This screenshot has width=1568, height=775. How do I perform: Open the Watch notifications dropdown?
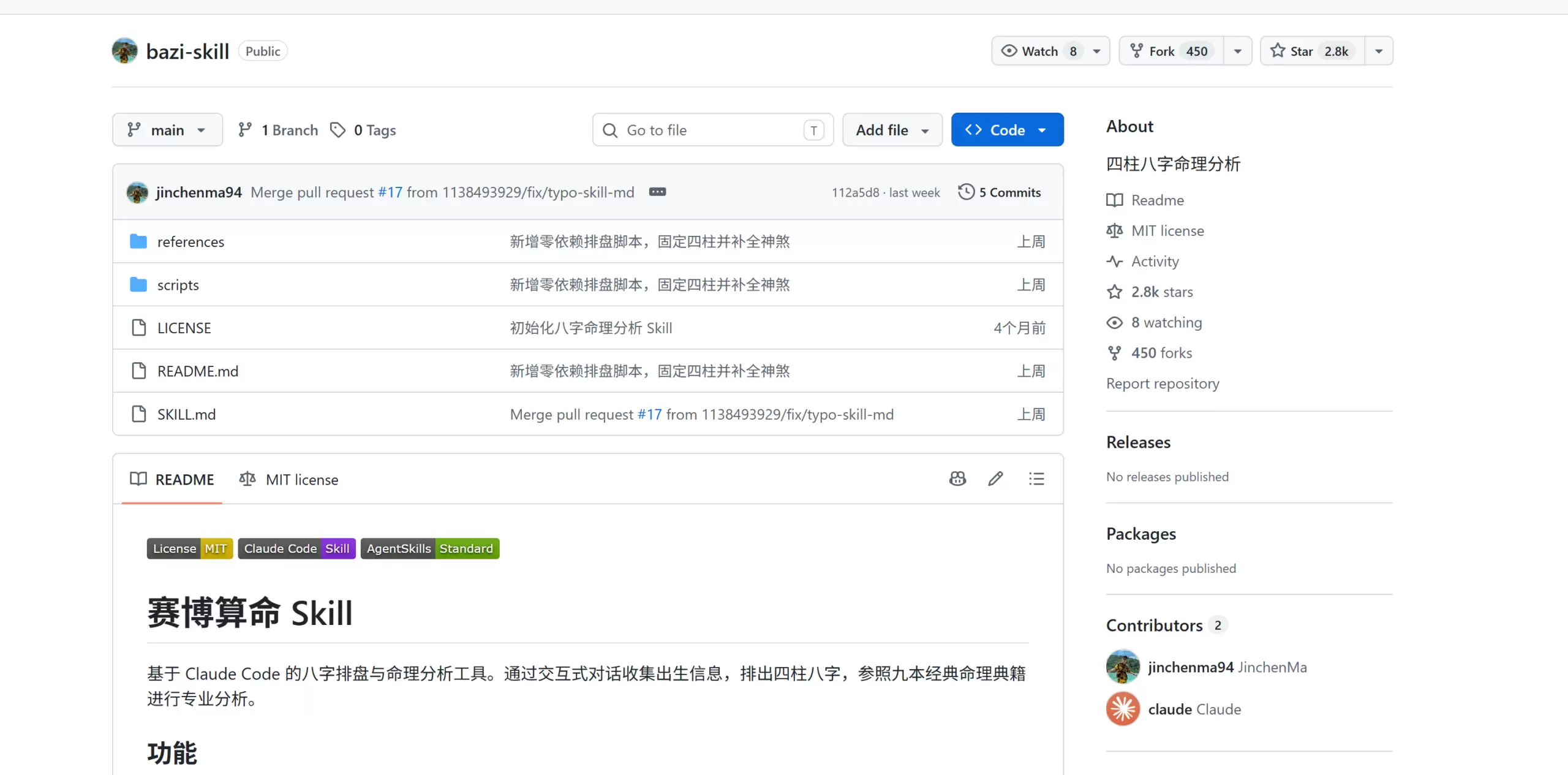coord(1050,51)
